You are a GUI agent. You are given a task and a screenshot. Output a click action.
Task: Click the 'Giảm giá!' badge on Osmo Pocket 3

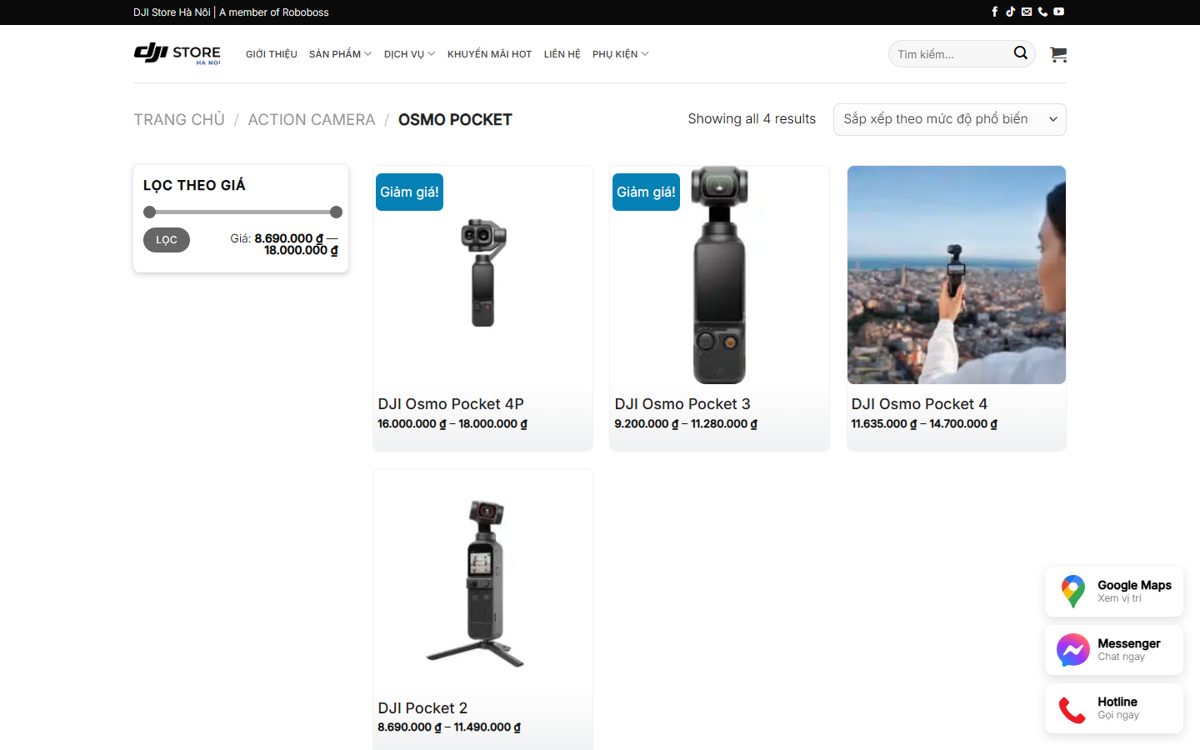pos(646,192)
